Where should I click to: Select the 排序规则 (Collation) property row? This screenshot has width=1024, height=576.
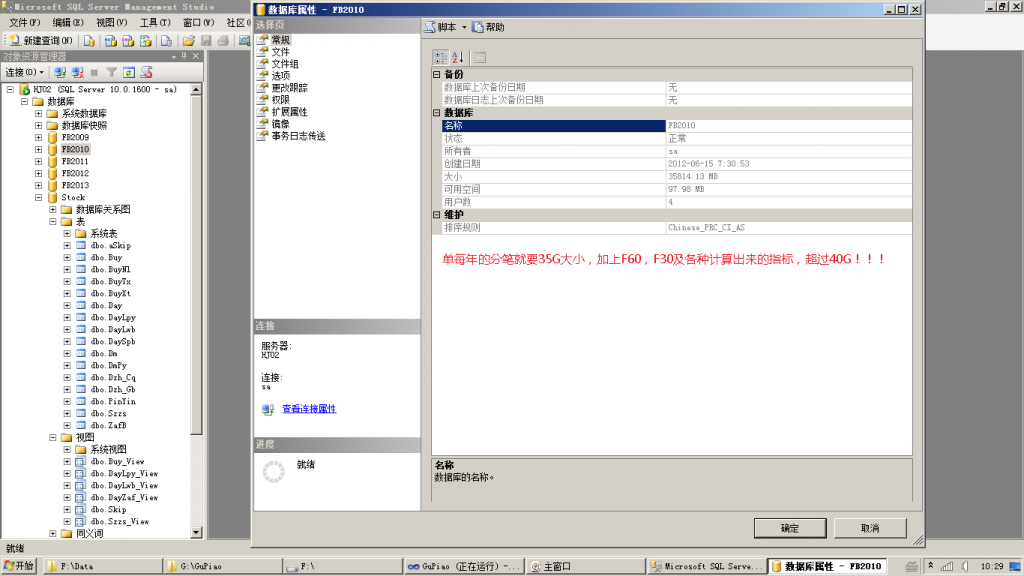pos(677,228)
